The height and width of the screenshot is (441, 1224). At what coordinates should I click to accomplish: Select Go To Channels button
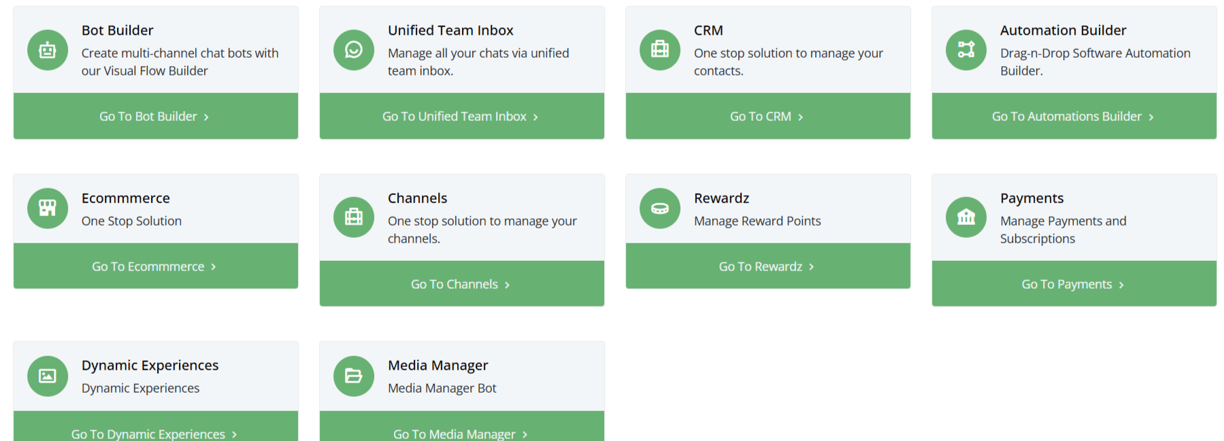coord(461,284)
